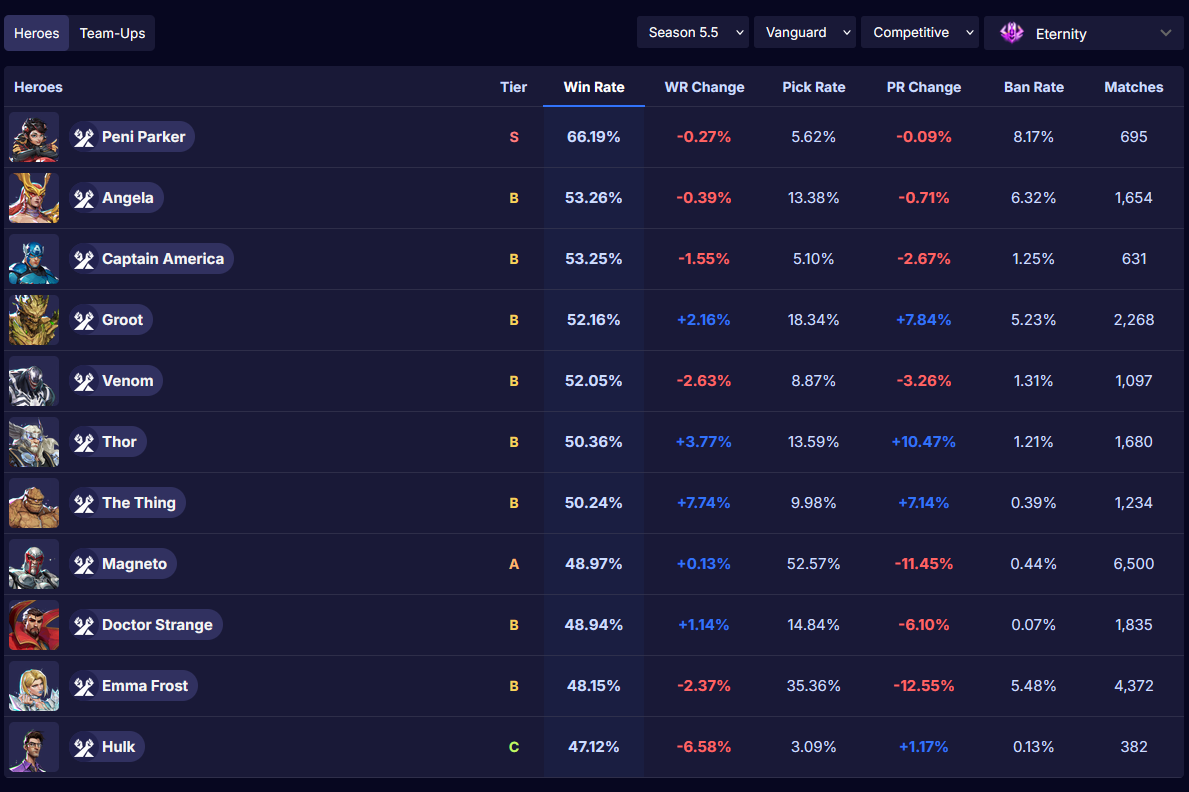Viewport: 1189px width, 792px height.
Task: Sort by the PR Change column
Action: coord(924,87)
